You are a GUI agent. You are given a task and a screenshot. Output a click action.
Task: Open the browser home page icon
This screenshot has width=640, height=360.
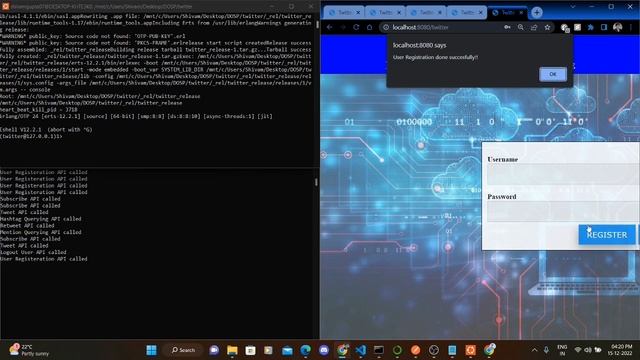click(x=369, y=27)
